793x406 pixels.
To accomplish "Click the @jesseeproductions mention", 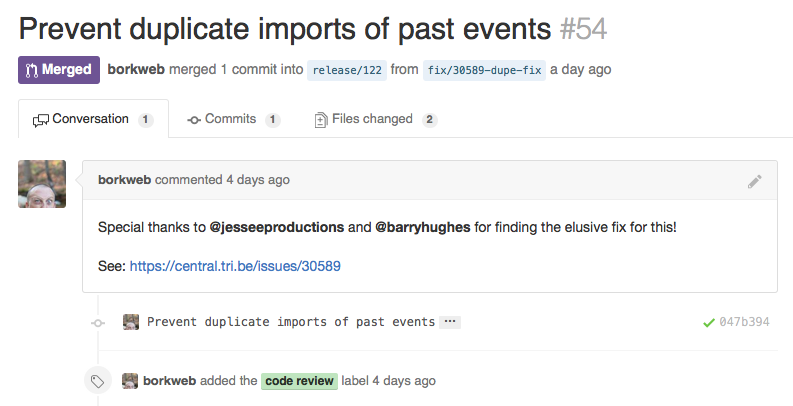I will [276, 227].
